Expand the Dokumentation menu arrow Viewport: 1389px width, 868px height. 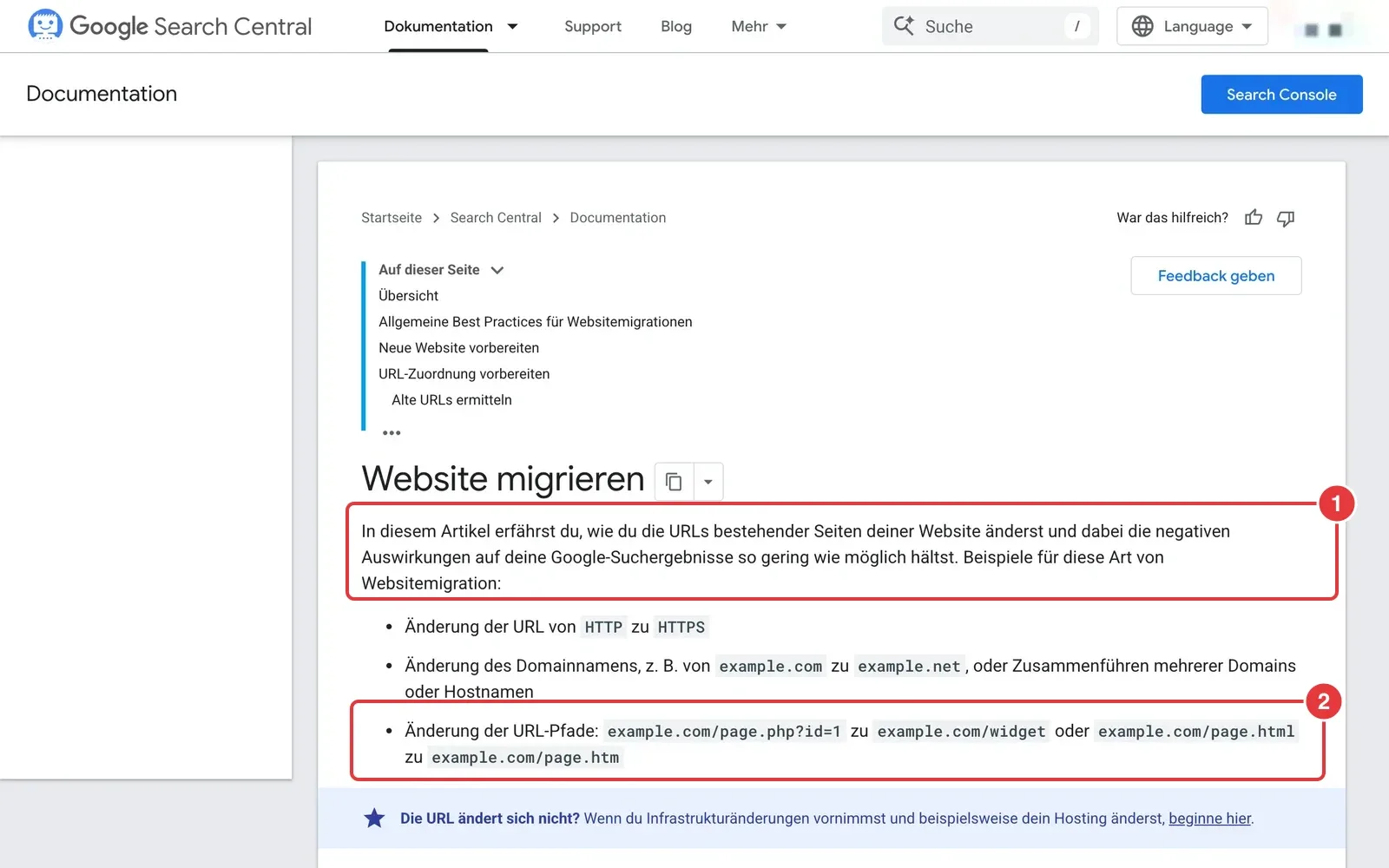point(512,26)
